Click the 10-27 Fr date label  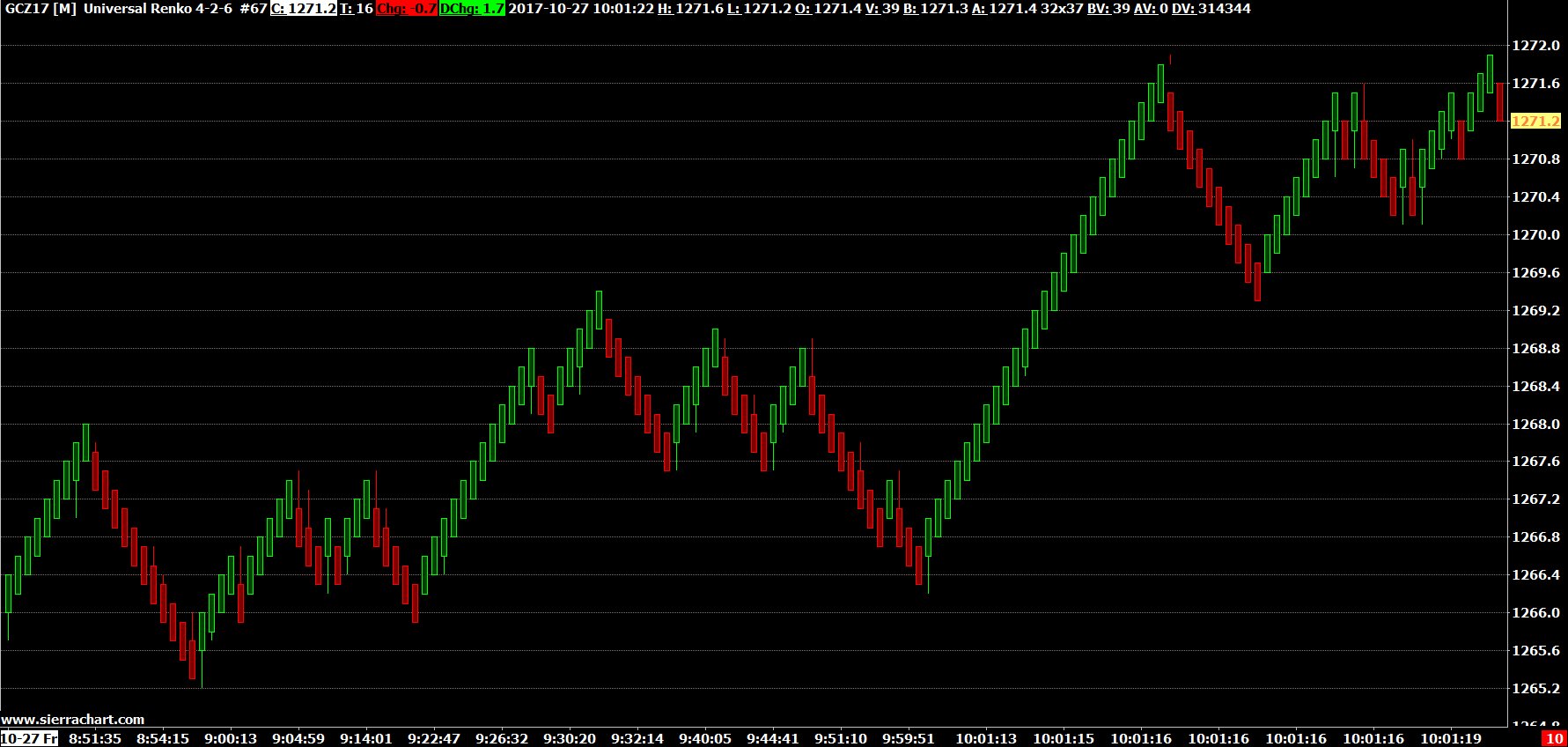[29, 739]
